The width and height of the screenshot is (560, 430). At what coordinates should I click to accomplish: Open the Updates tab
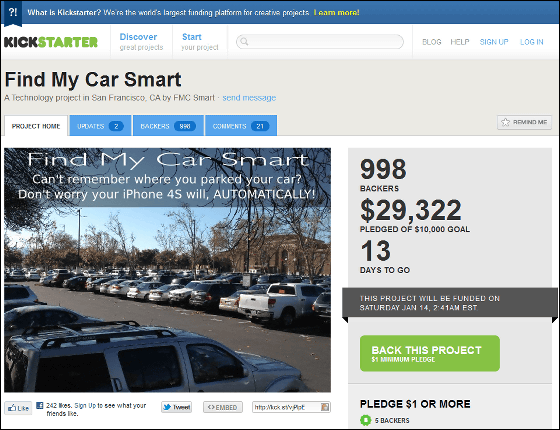(100, 126)
